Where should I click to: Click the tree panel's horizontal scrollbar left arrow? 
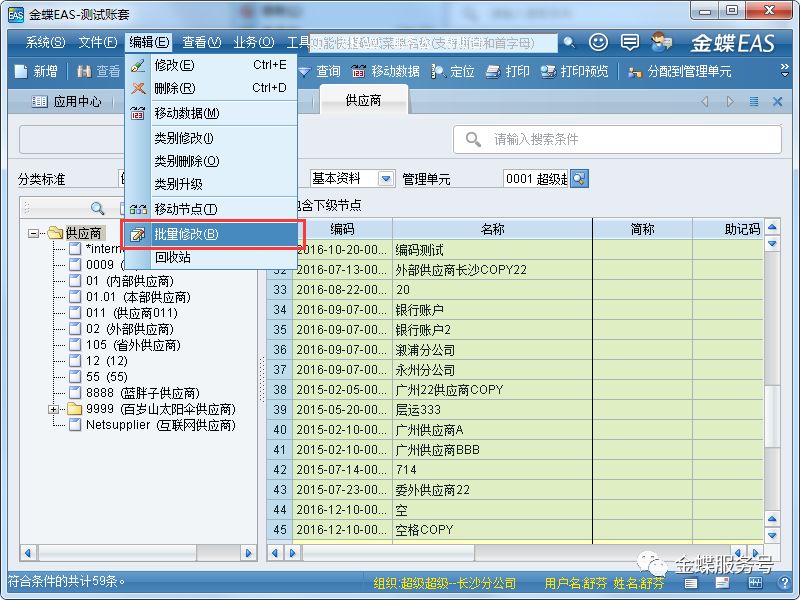[28, 553]
